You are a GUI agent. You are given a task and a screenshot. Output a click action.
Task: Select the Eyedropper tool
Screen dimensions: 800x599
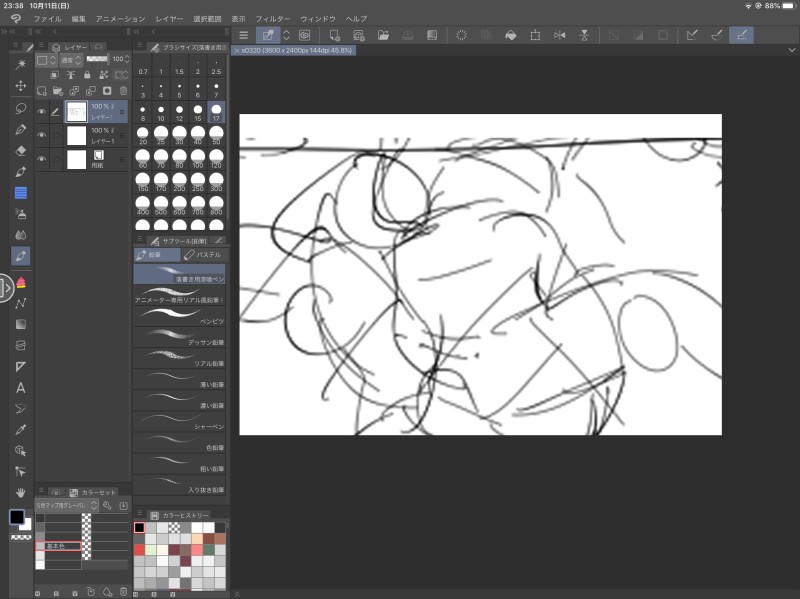pos(20,430)
